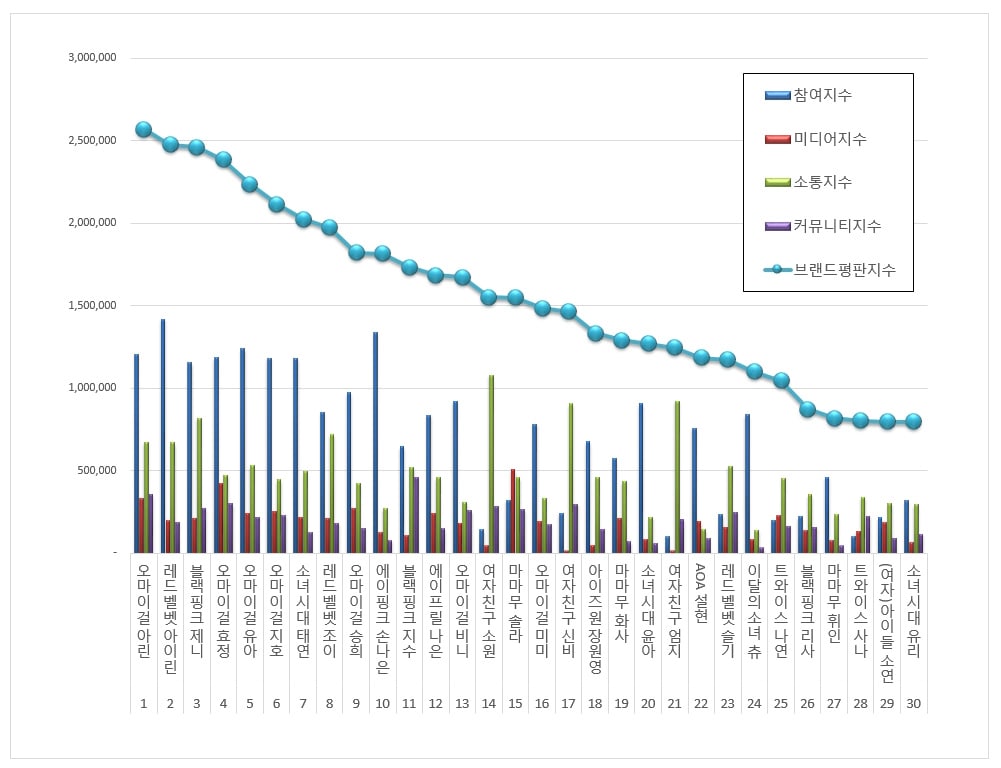Image resolution: width=1001 pixels, height=768 pixels.
Task: Select the AOA 설현 axis label
Action: pos(701,593)
